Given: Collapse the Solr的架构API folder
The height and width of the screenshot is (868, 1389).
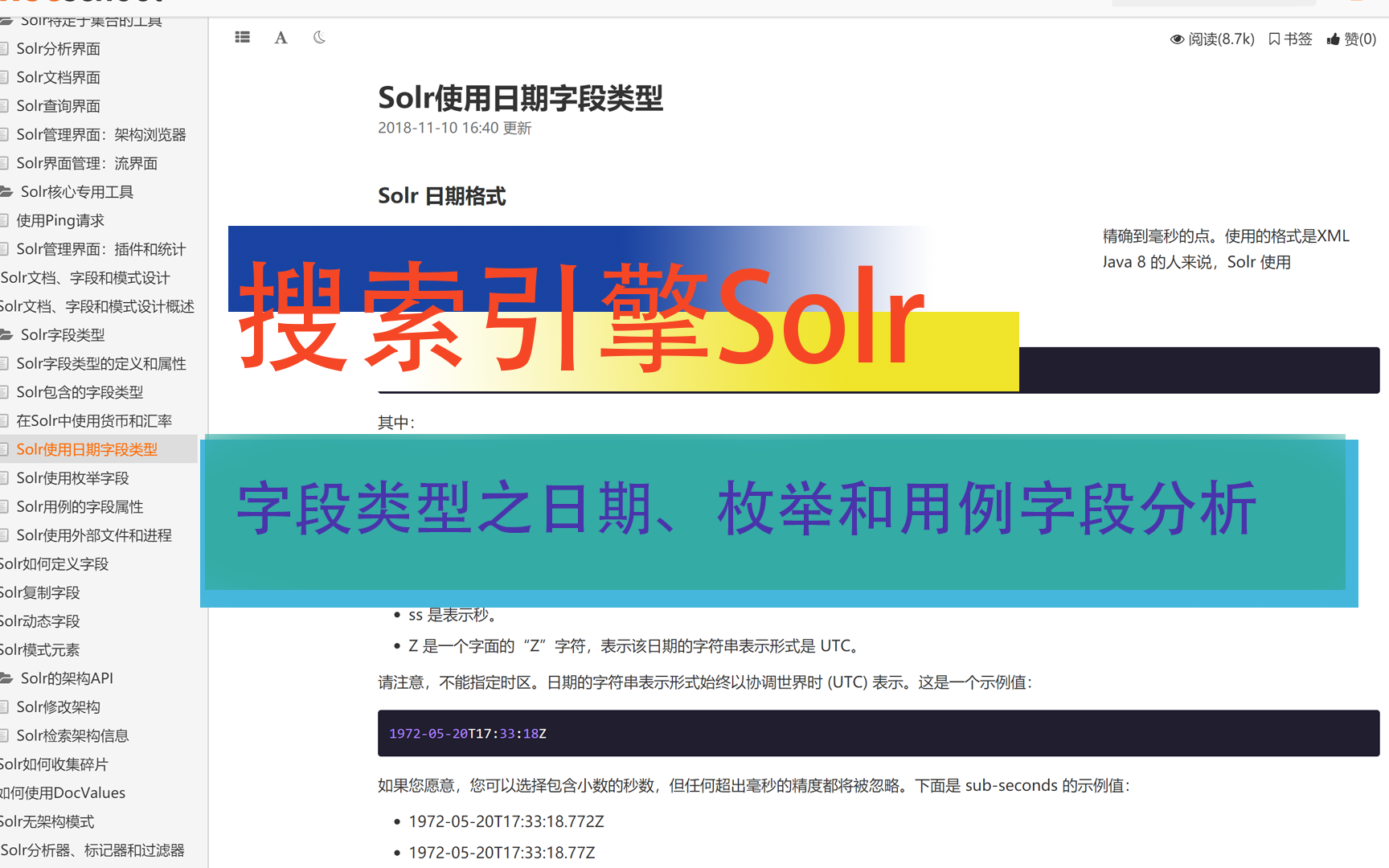Looking at the screenshot, I should click(67, 678).
